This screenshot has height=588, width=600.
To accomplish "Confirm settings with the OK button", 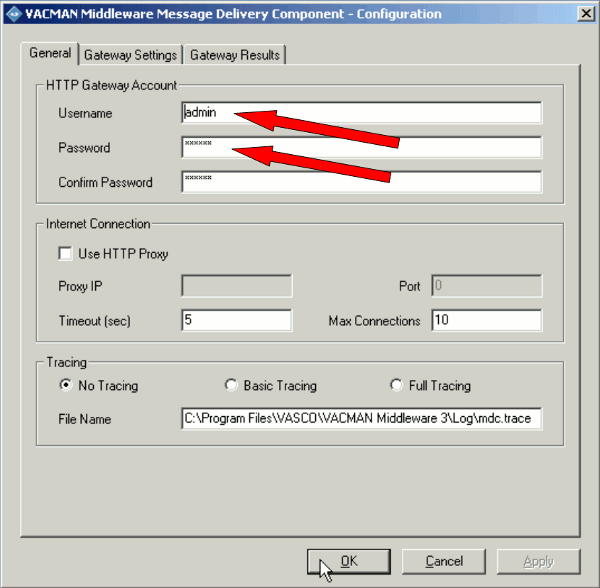I will (x=349, y=561).
